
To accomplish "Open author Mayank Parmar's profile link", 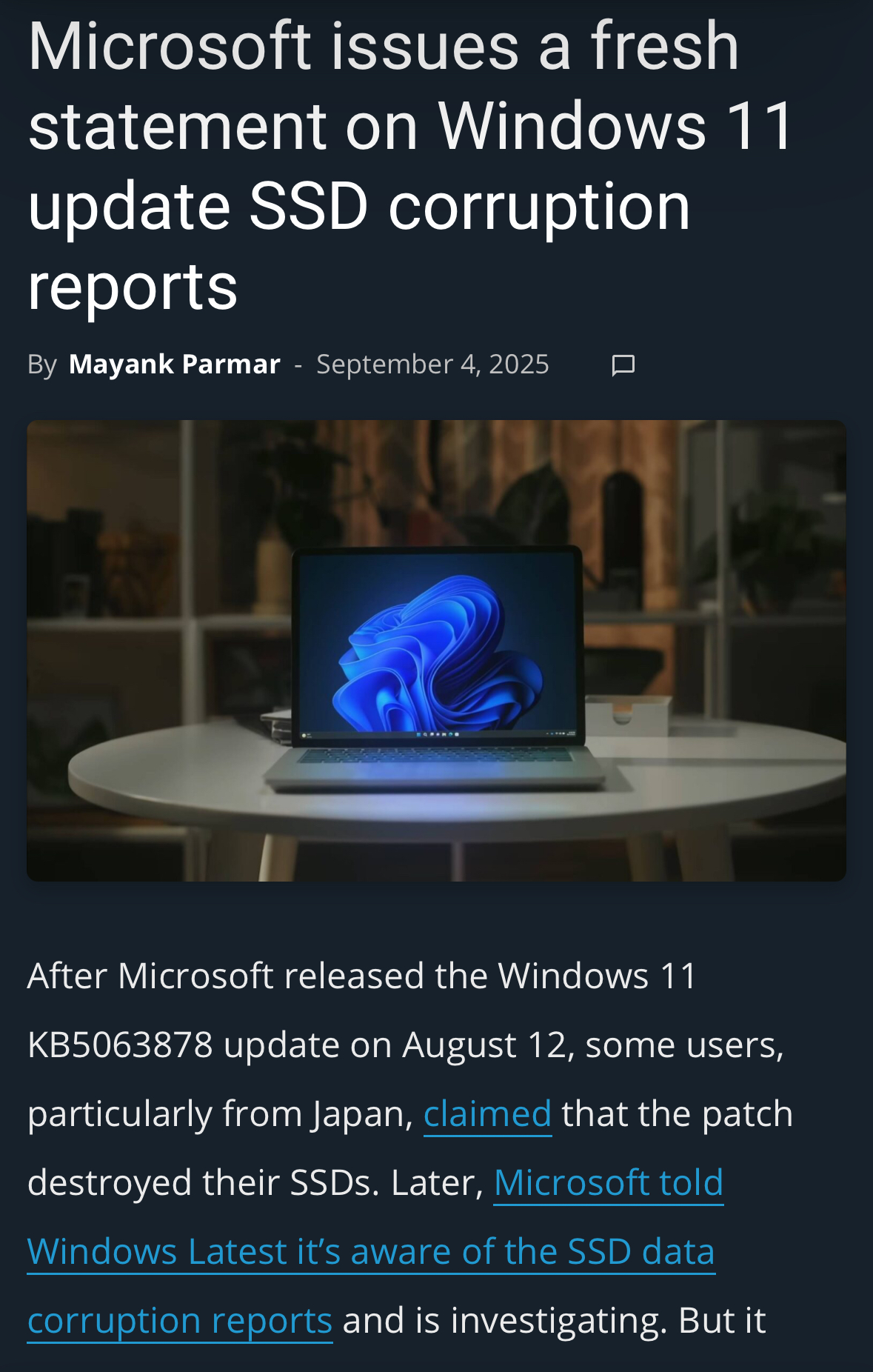I will click(175, 364).
